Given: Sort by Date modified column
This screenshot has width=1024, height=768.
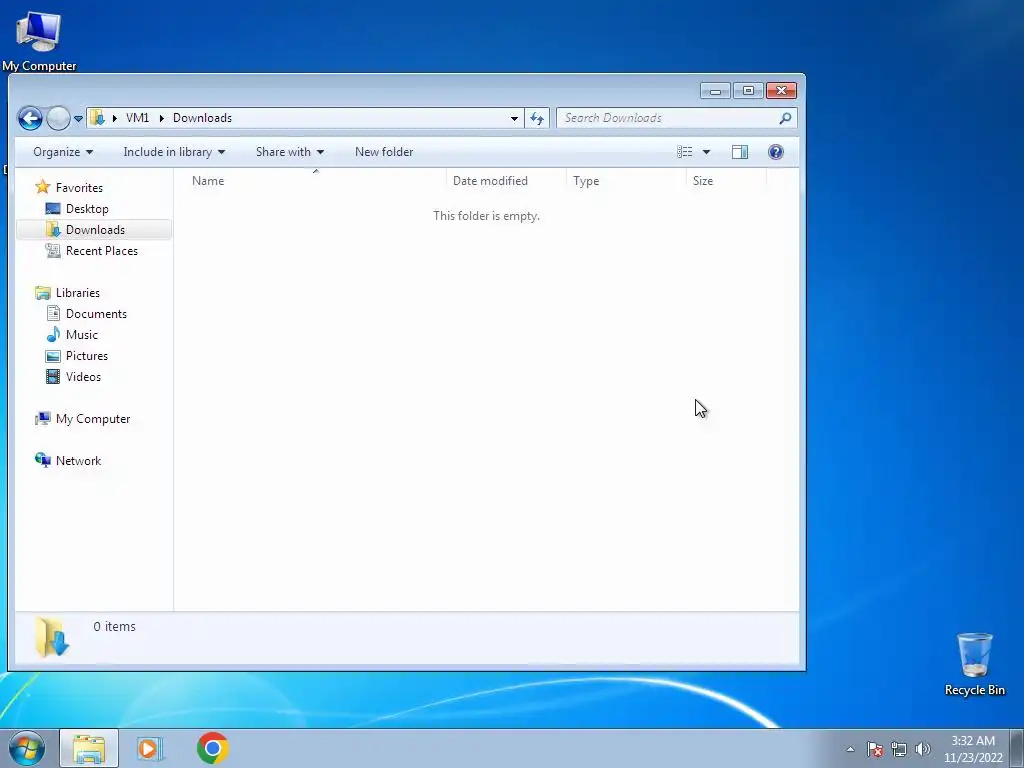Looking at the screenshot, I should pyautogui.click(x=506, y=181).
